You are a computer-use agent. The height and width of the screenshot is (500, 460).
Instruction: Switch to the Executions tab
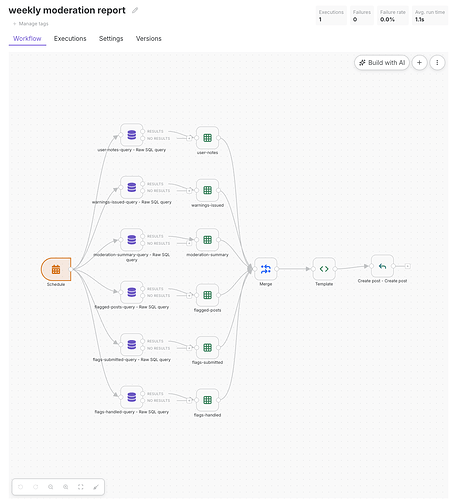70,39
